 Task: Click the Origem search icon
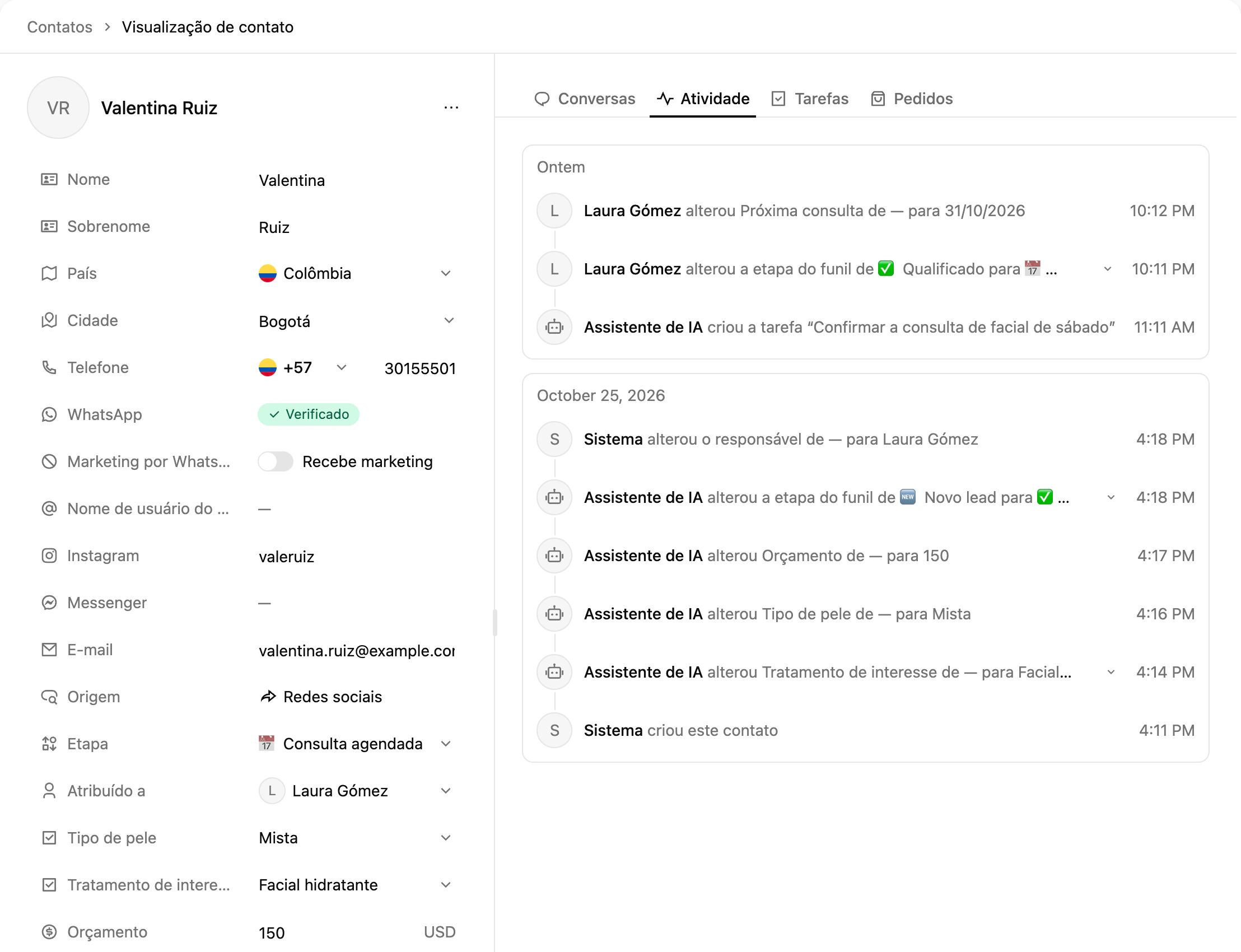point(49,697)
